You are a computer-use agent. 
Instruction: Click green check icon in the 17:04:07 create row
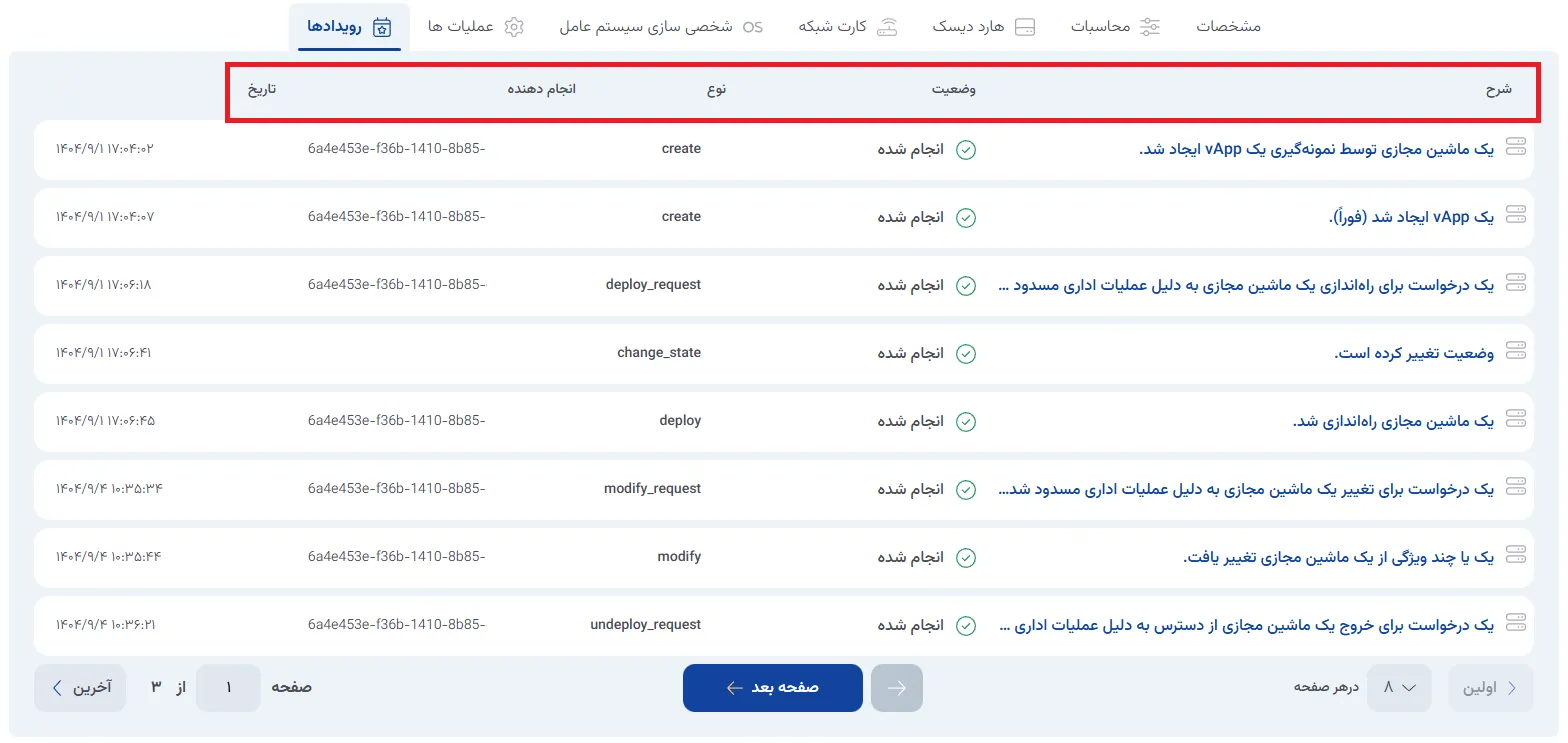(966, 218)
